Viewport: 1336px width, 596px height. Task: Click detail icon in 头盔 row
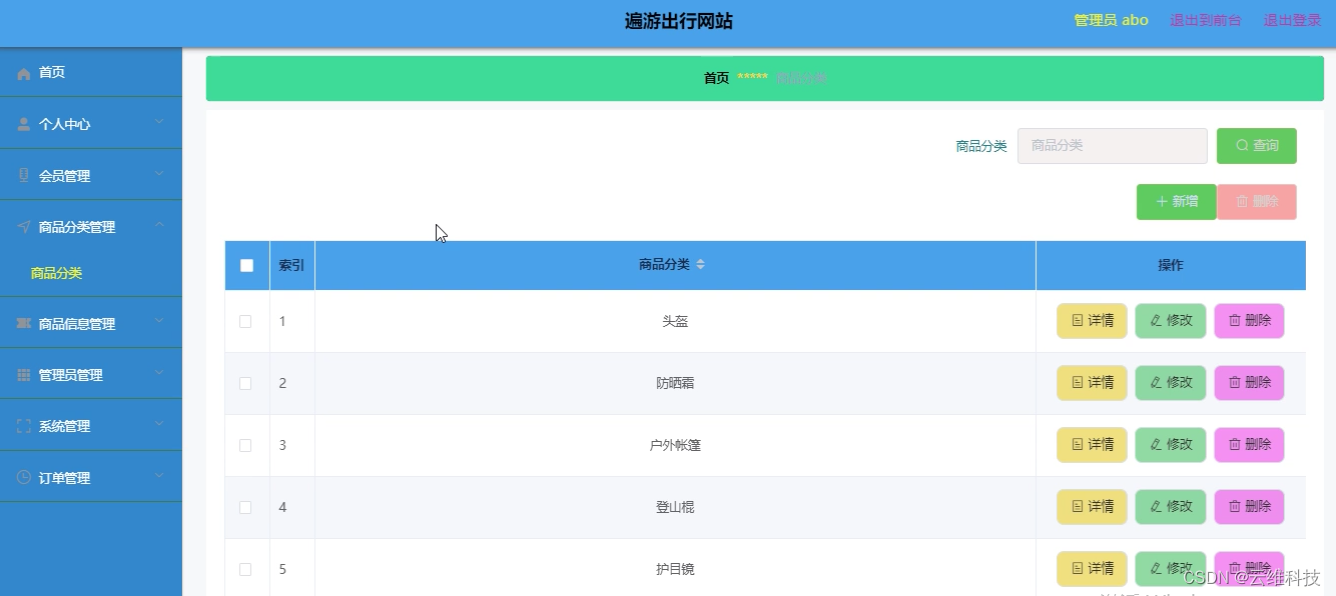(1077, 321)
